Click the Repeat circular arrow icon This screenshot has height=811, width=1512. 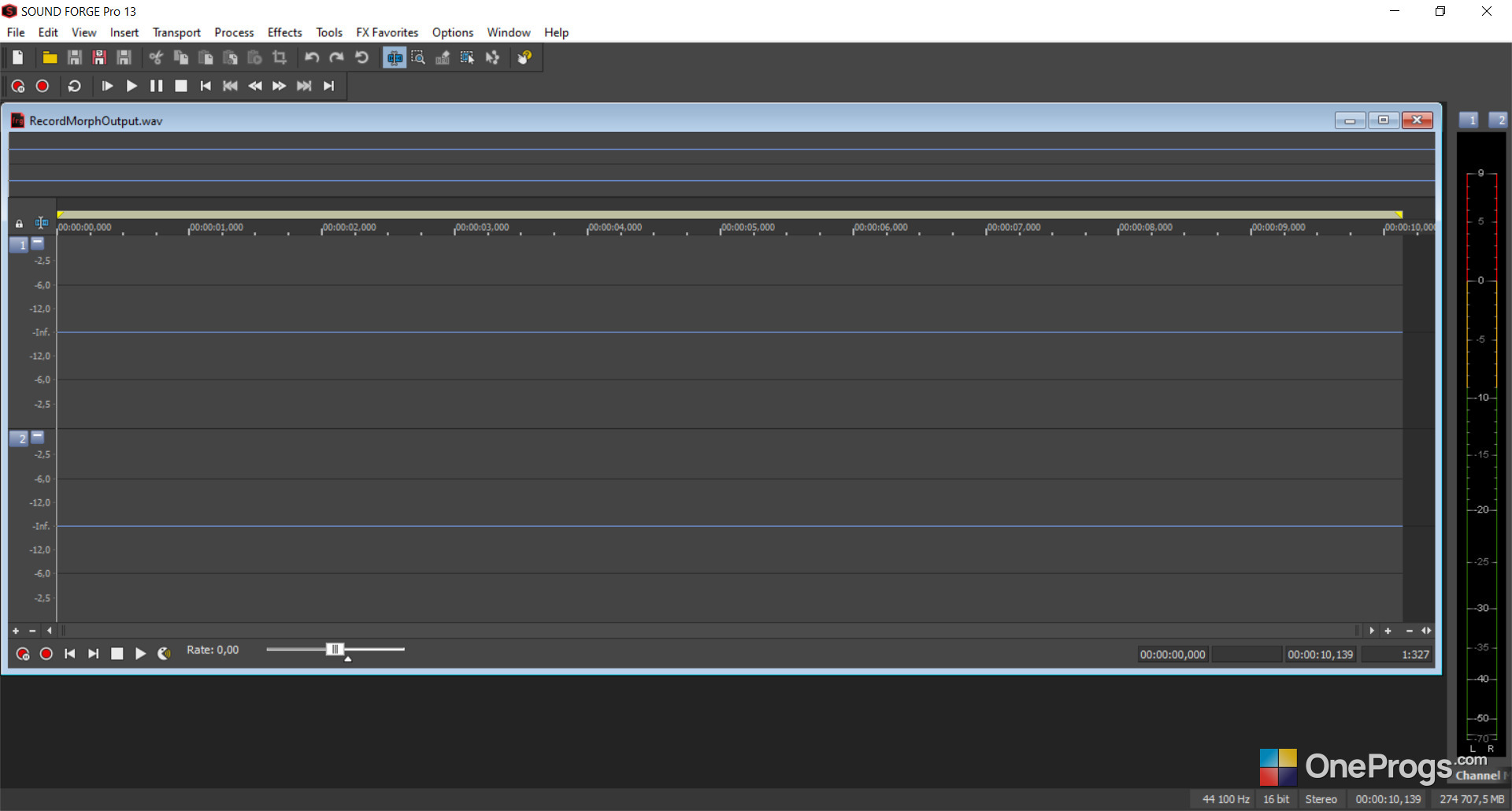click(361, 57)
